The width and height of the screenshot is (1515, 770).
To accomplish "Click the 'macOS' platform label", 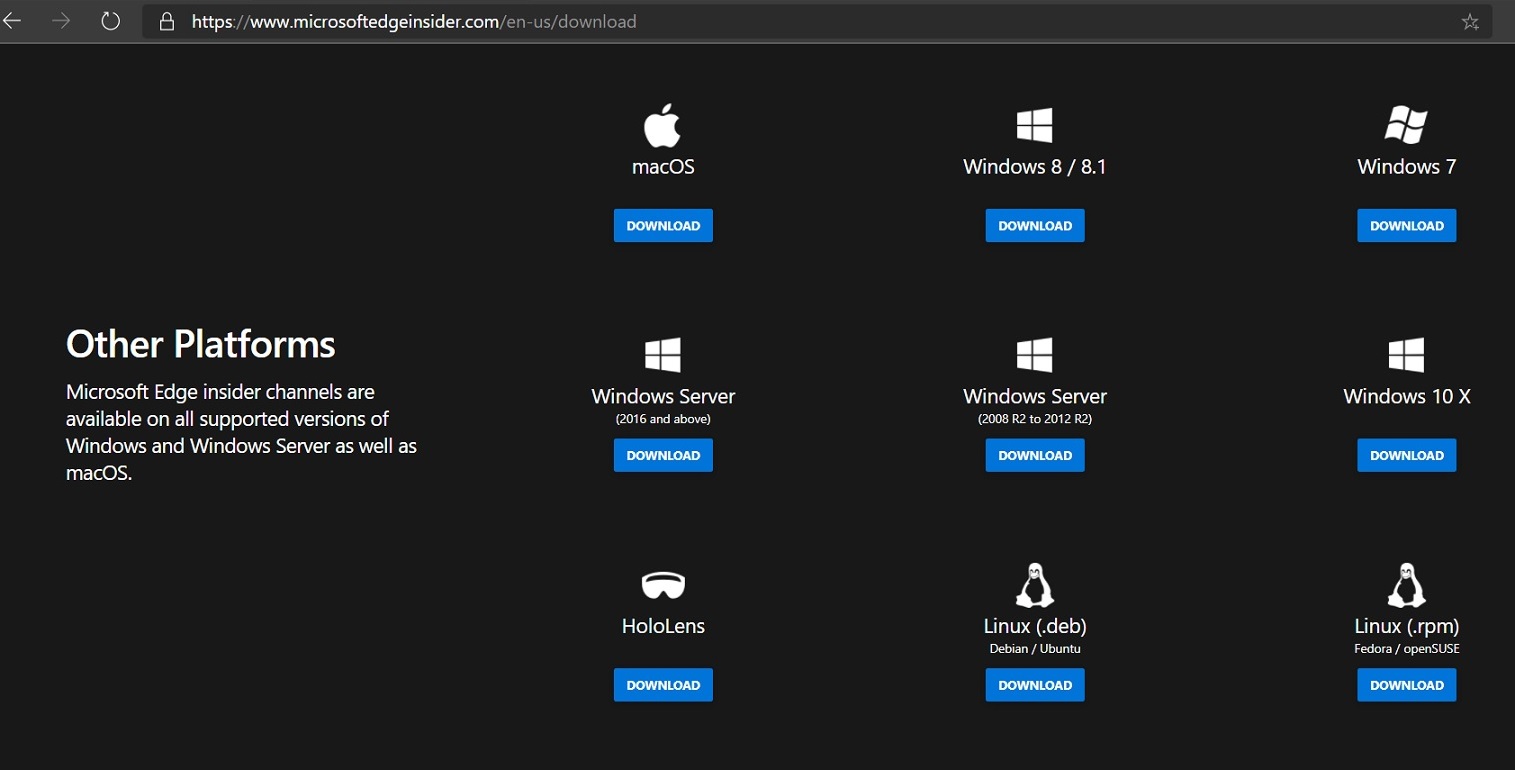I will [x=663, y=167].
